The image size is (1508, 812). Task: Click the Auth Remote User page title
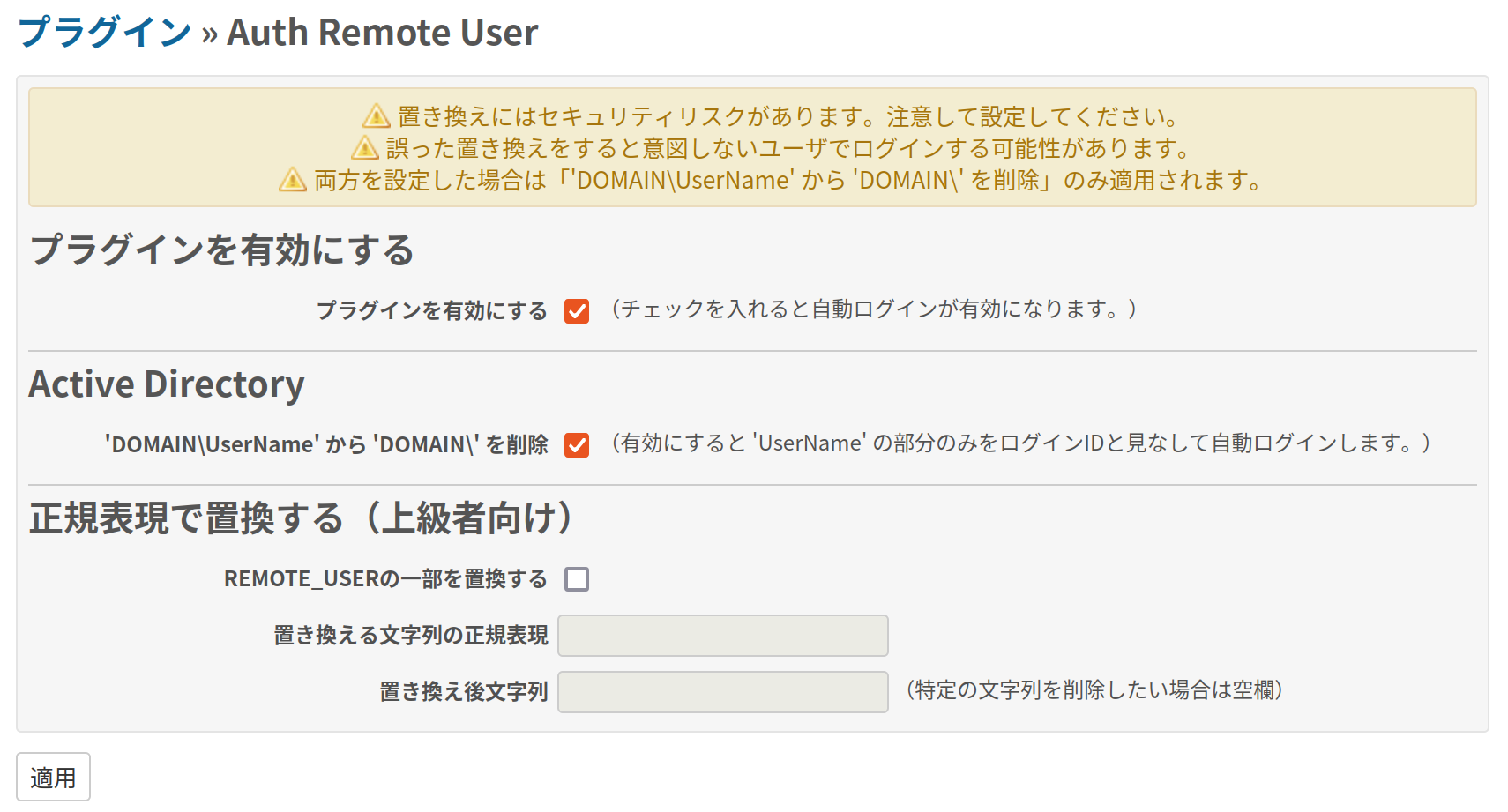(x=383, y=33)
